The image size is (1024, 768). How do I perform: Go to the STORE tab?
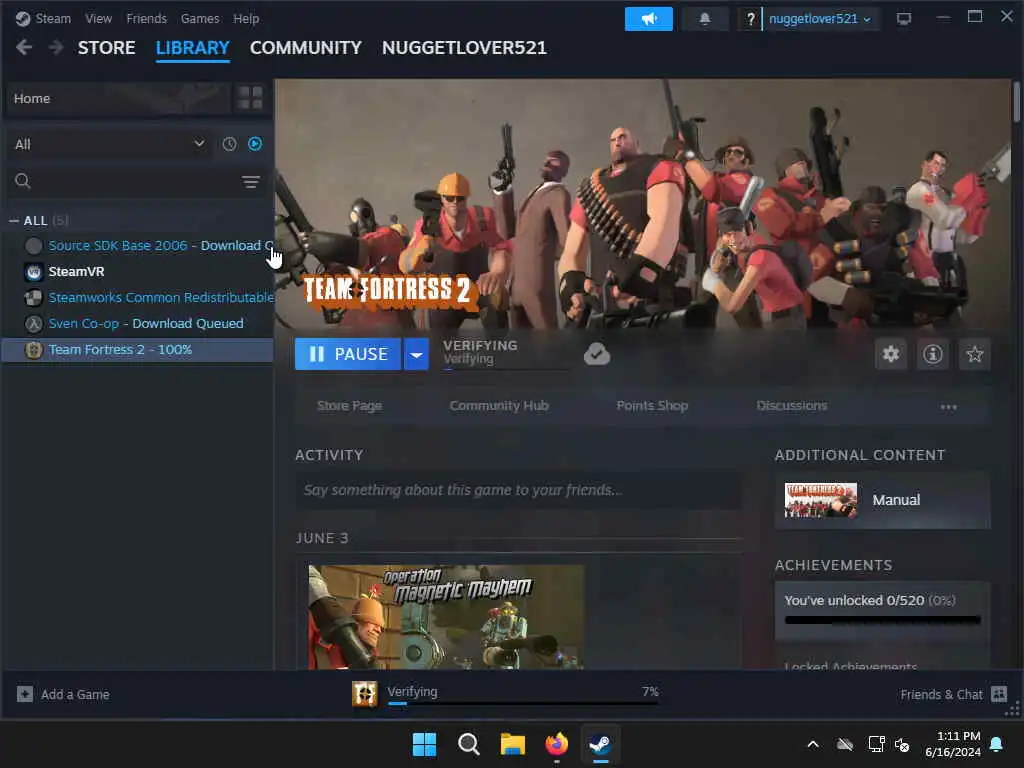tap(106, 48)
